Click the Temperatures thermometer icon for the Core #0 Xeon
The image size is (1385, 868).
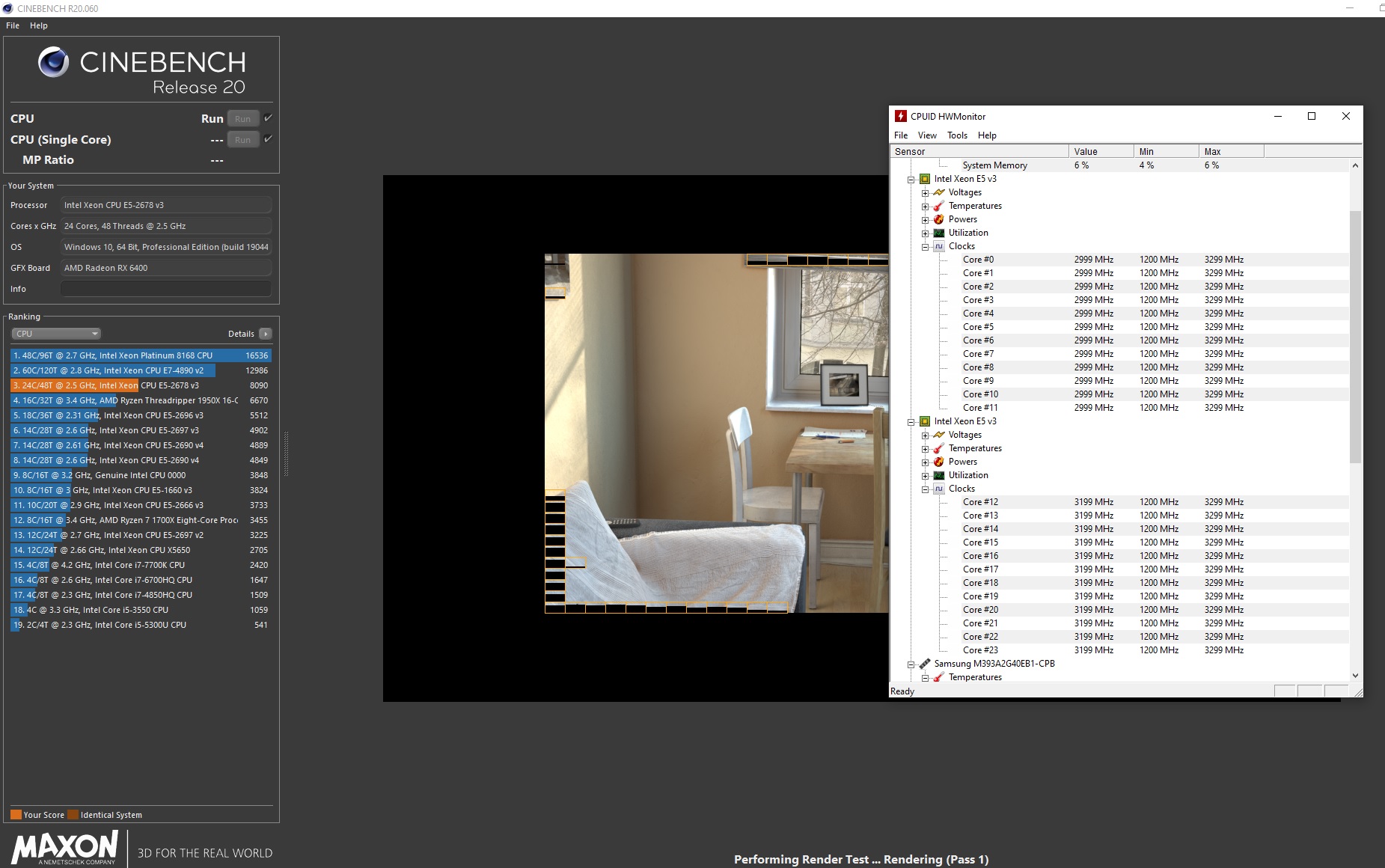tap(939, 206)
